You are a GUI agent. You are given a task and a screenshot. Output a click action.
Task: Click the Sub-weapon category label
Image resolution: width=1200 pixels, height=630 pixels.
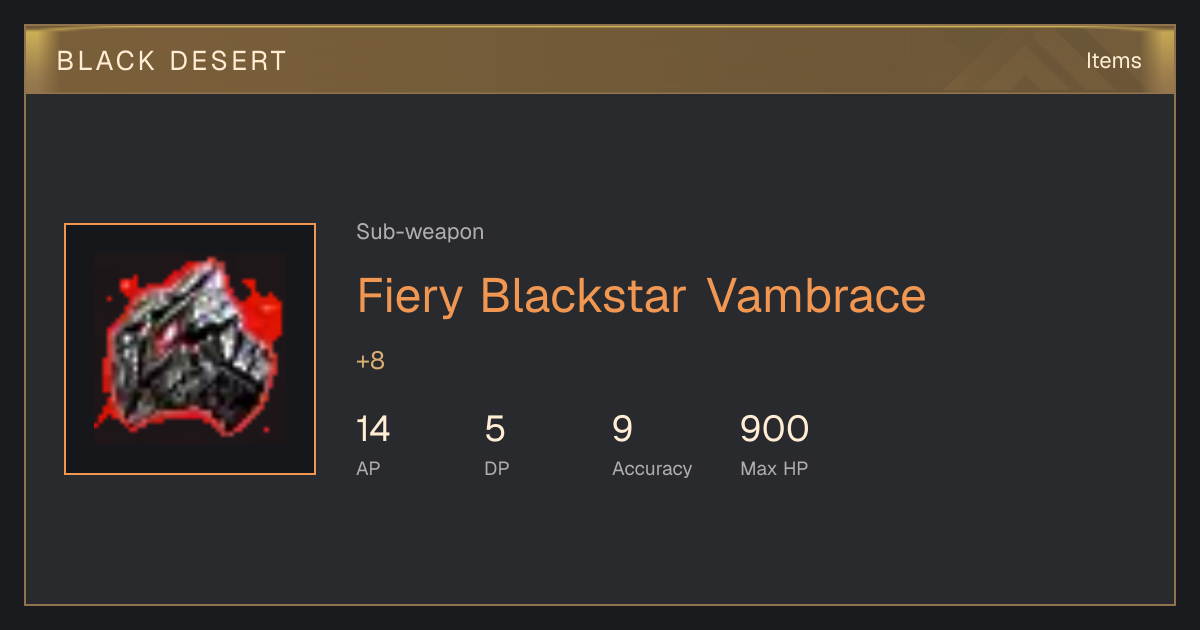point(420,232)
